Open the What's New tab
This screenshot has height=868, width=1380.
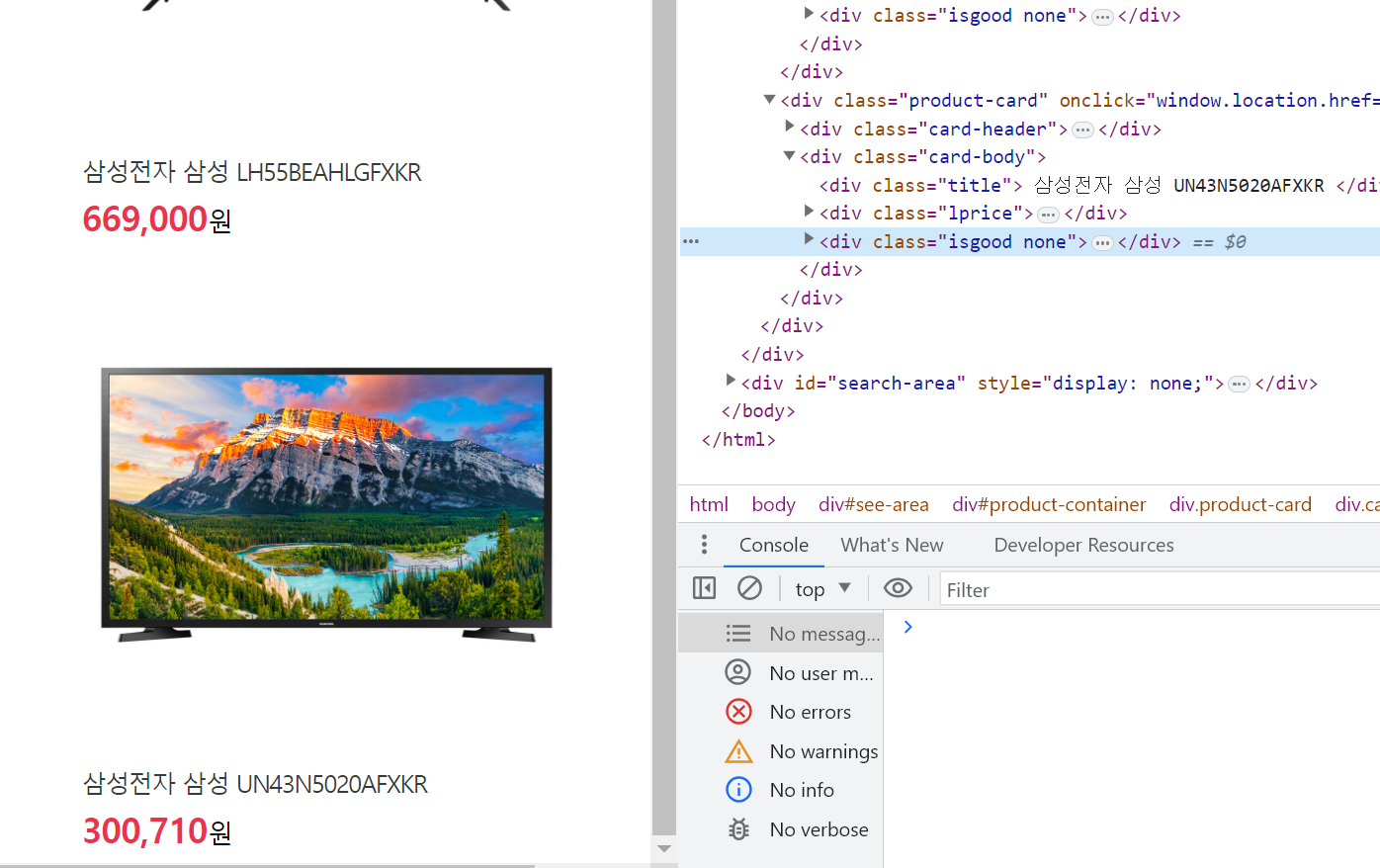click(x=892, y=545)
